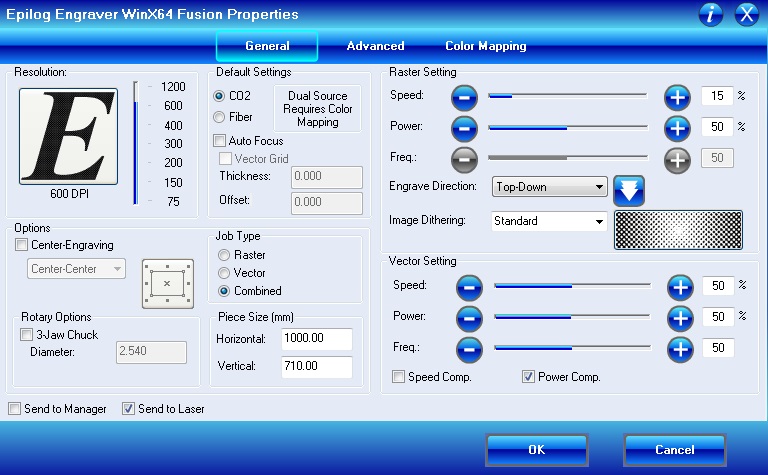Enable the 3-Jaw Chuck checkbox
Screen dimensions: 768x475
point(26,335)
